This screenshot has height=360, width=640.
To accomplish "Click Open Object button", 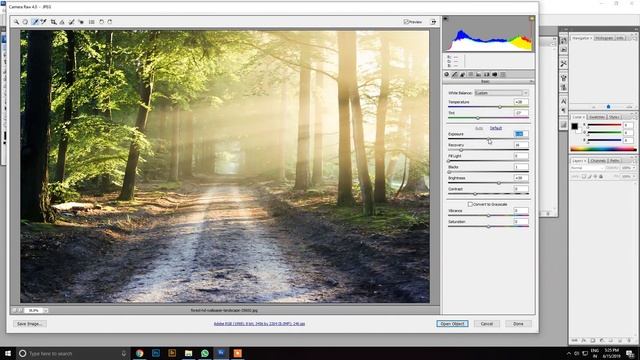I will 452,324.
